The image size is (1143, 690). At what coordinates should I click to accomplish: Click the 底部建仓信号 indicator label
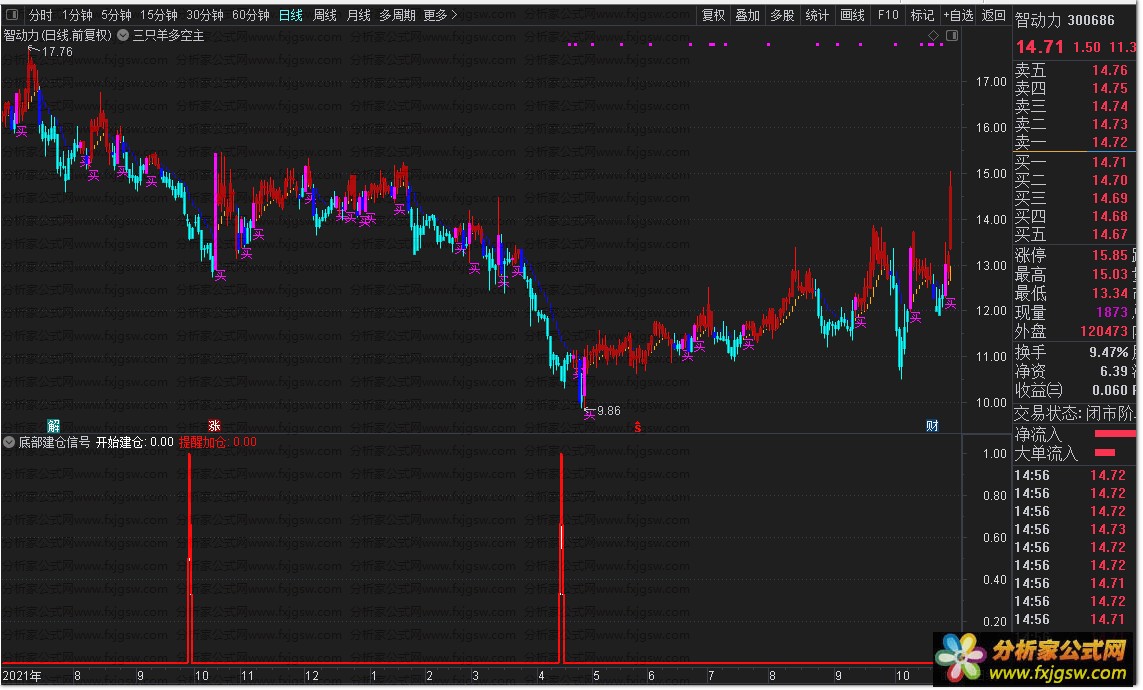[x=54, y=442]
